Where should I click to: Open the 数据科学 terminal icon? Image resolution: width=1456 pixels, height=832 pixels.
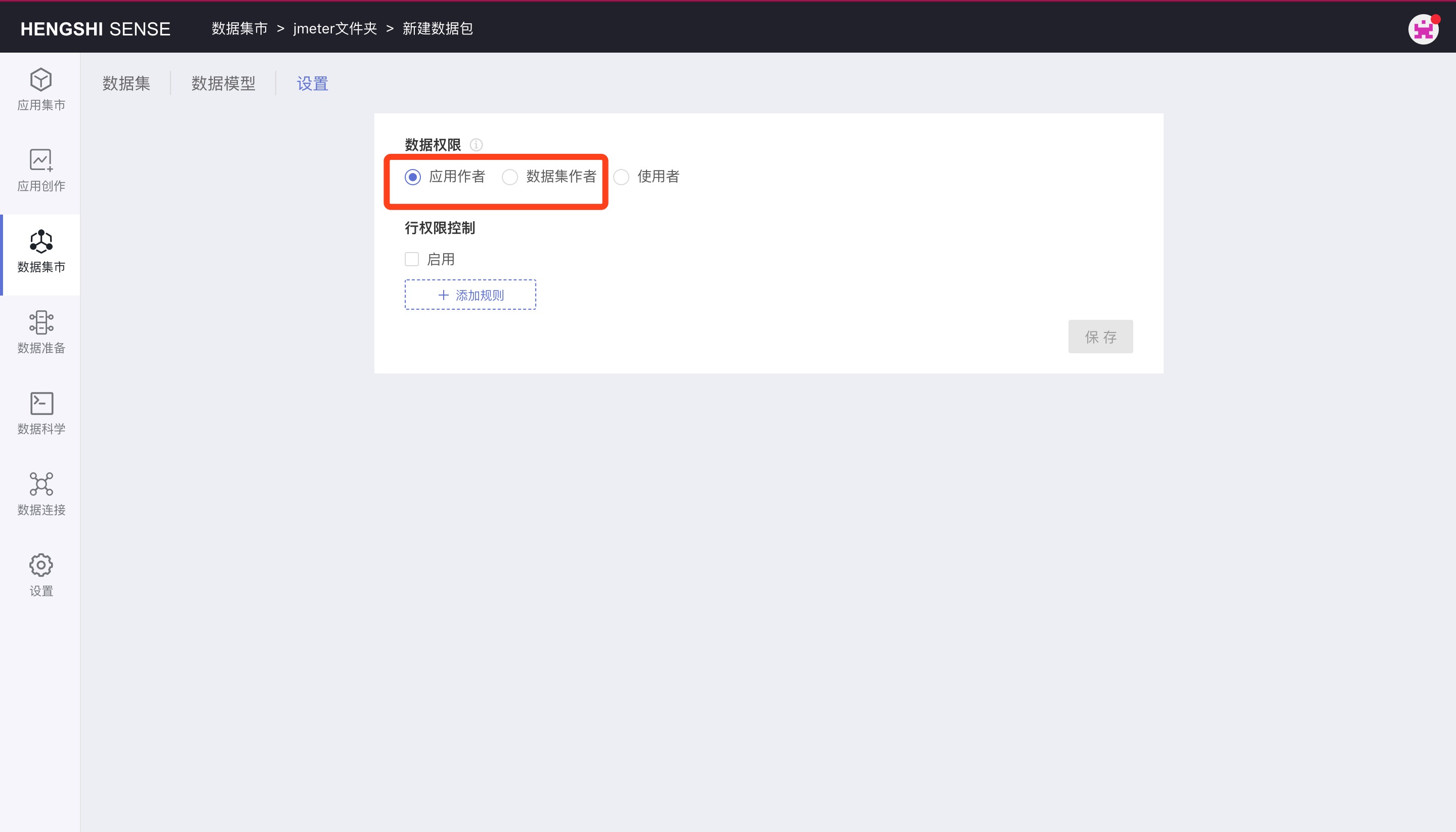[41, 403]
